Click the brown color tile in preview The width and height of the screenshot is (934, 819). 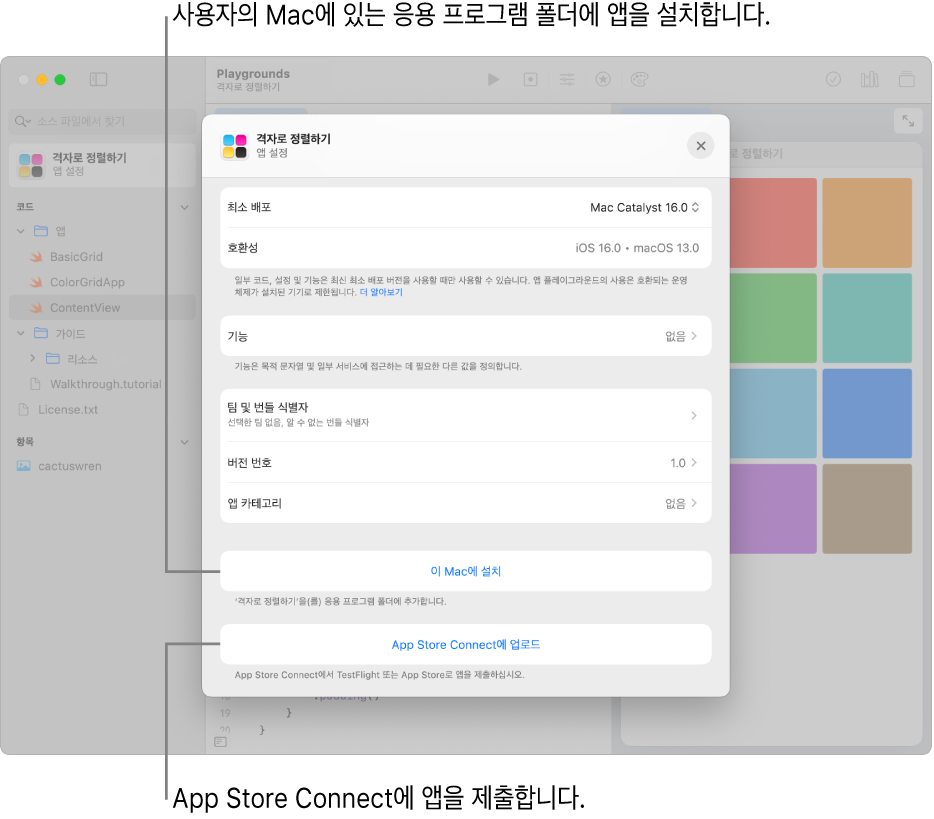pyautogui.click(x=867, y=509)
